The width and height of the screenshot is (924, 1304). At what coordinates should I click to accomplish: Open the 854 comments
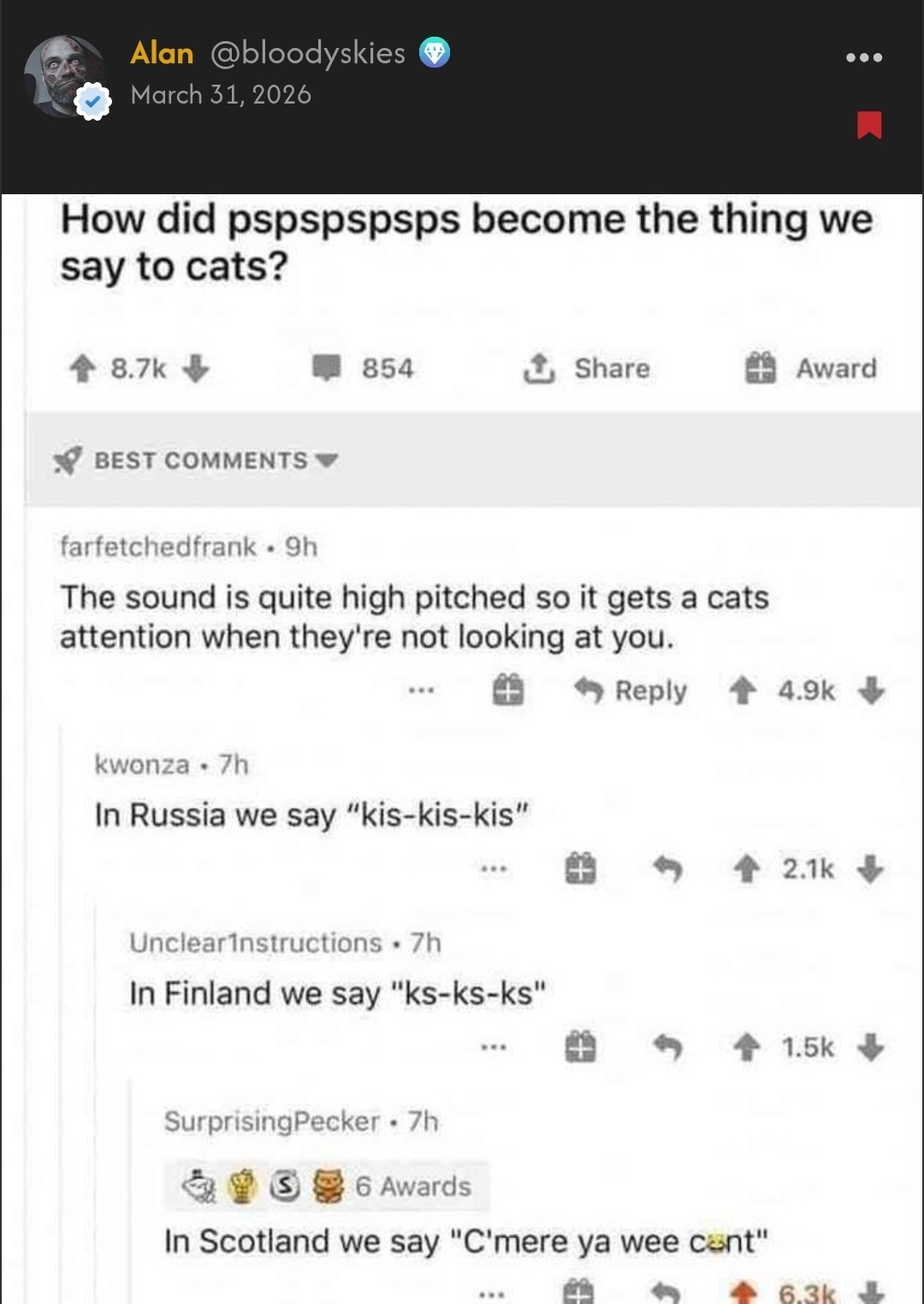click(x=363, y=369)
